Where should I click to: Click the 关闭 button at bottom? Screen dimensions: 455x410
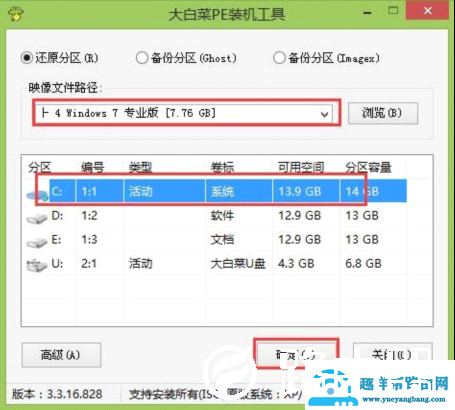click(x=393, y=354)
